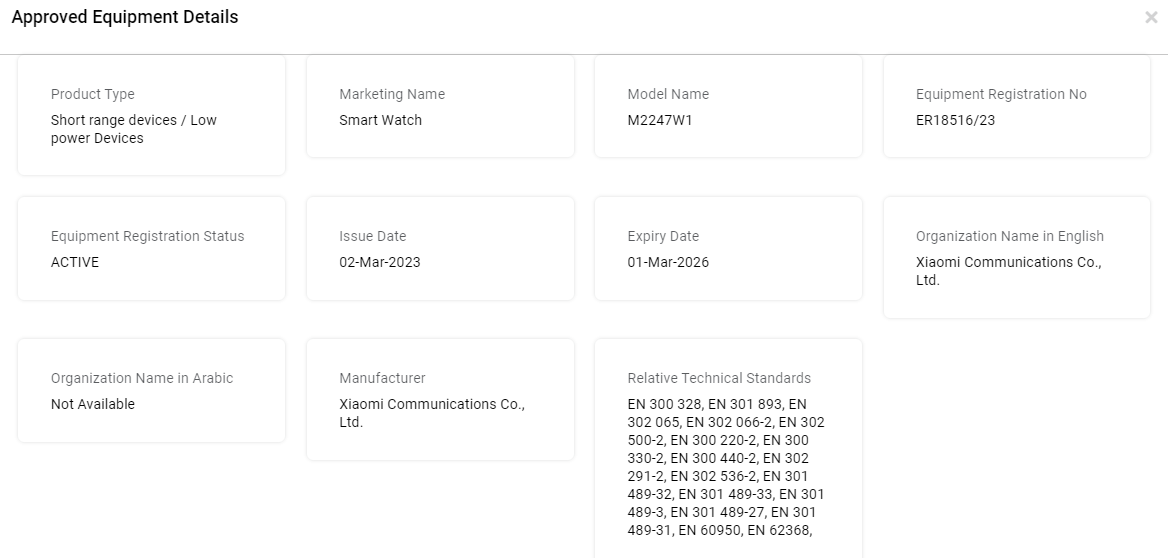This screenshot has width=1168, height=558.
Task: Select the Product Type card
Action: (x=151, y=115)
